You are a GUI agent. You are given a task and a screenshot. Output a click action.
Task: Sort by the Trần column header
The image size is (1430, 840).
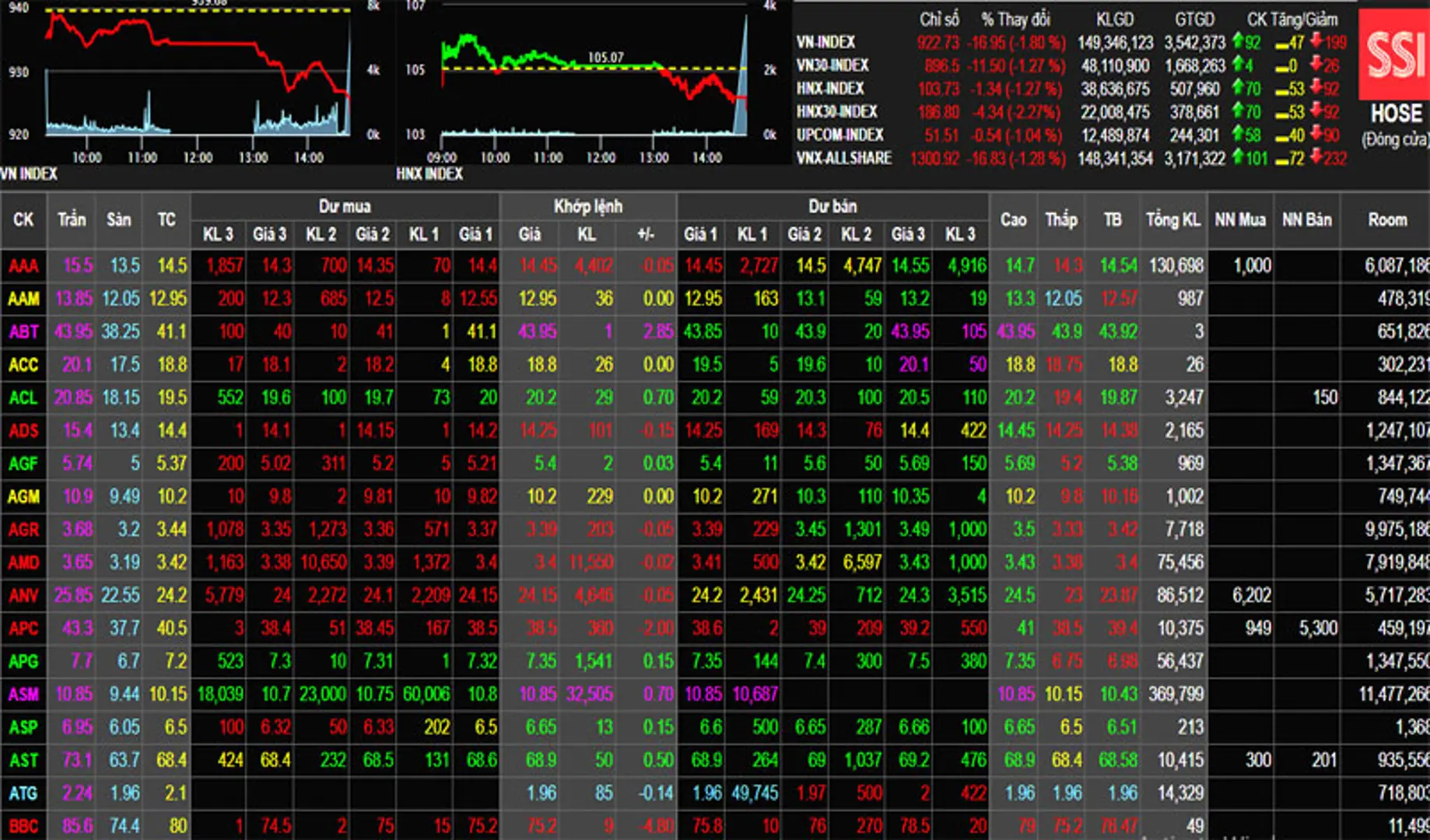72,220
